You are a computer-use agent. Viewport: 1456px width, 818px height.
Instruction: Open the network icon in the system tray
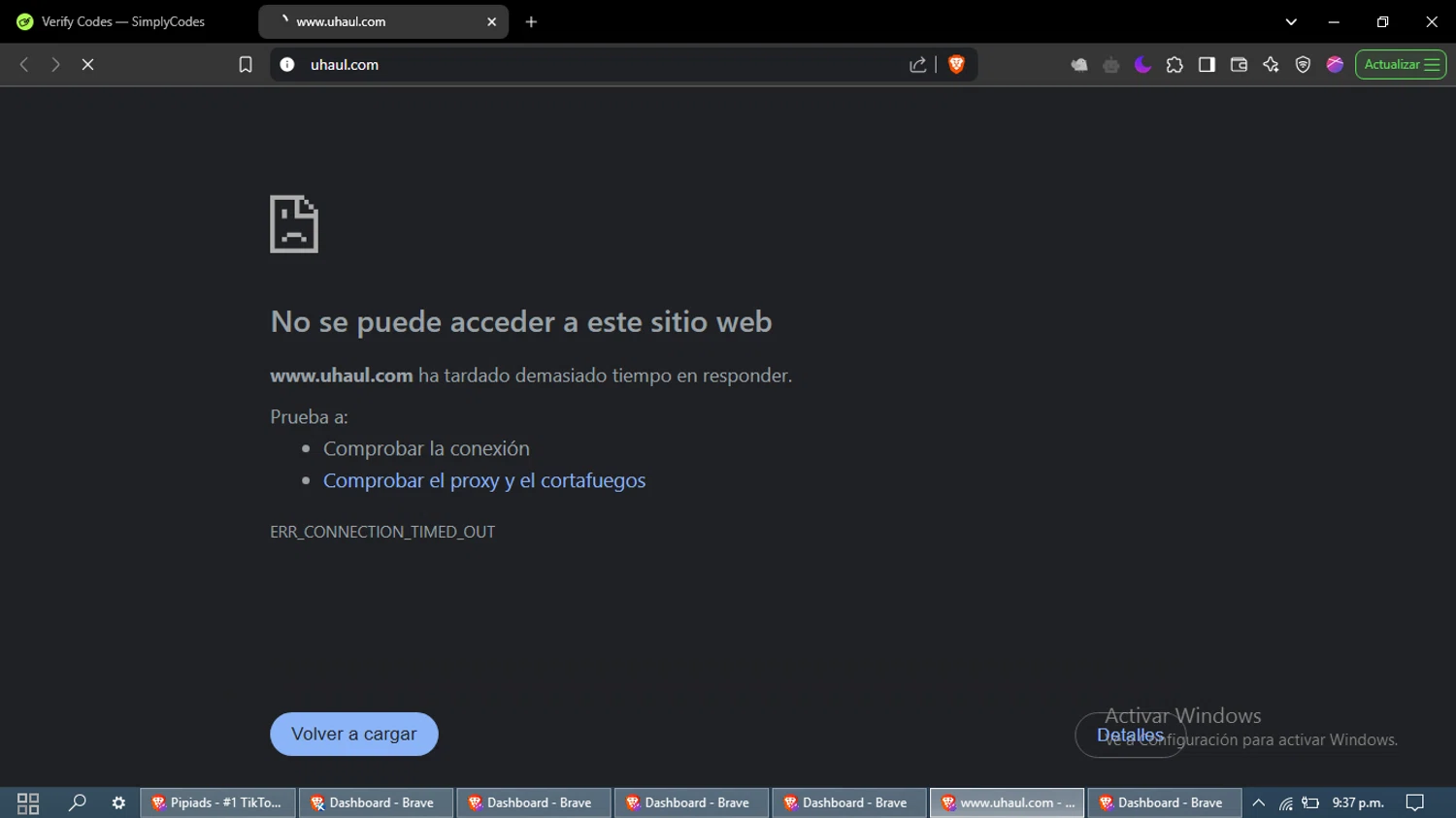(x=1285, y=802)
